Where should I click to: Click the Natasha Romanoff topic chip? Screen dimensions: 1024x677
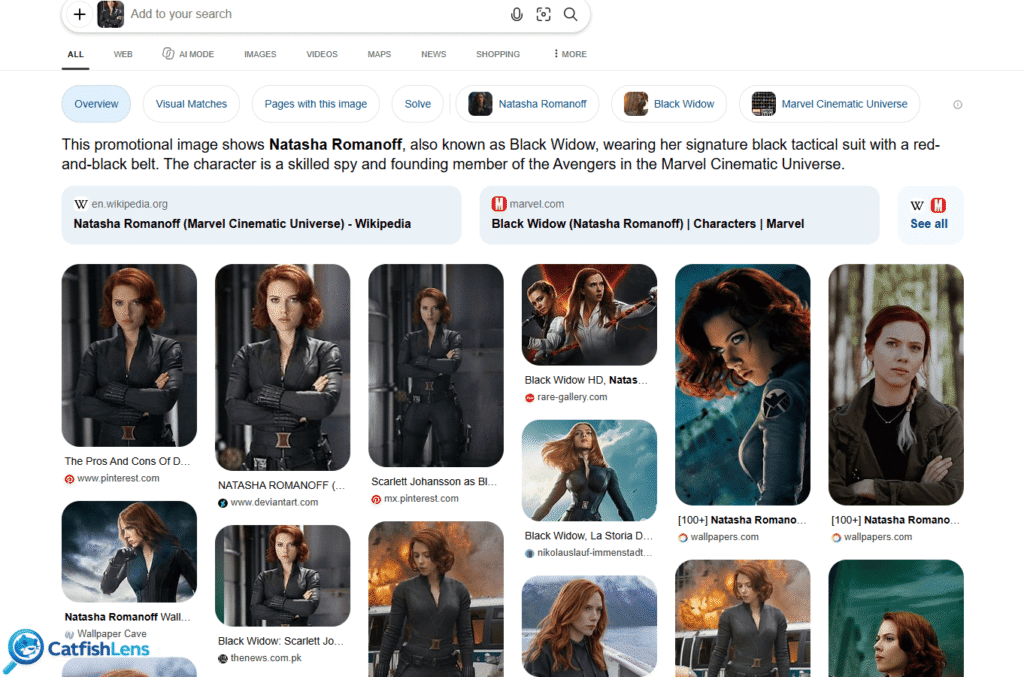[x=527, y=104]
